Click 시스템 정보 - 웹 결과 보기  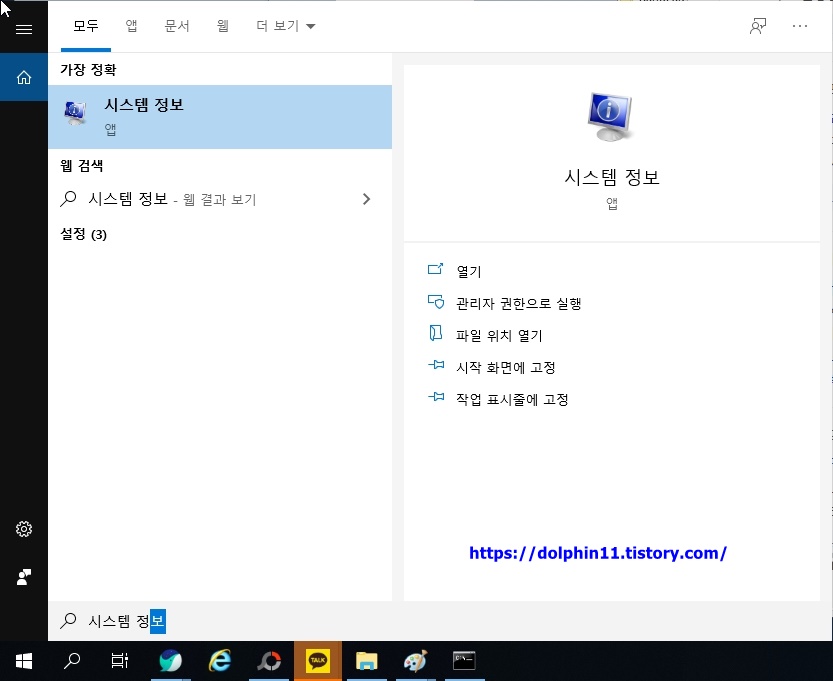point(220,199)
